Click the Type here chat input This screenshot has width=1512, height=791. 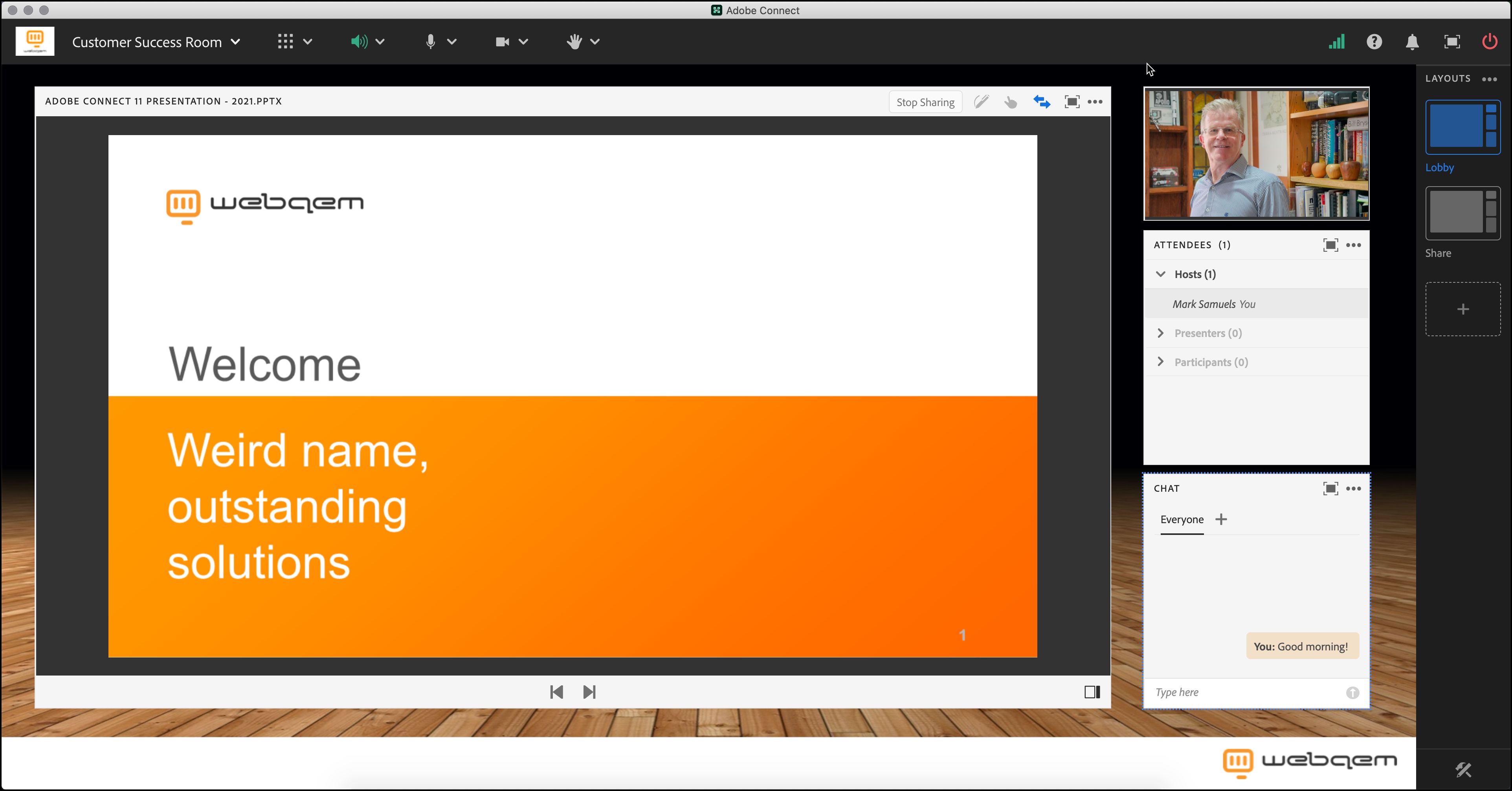1244,692
